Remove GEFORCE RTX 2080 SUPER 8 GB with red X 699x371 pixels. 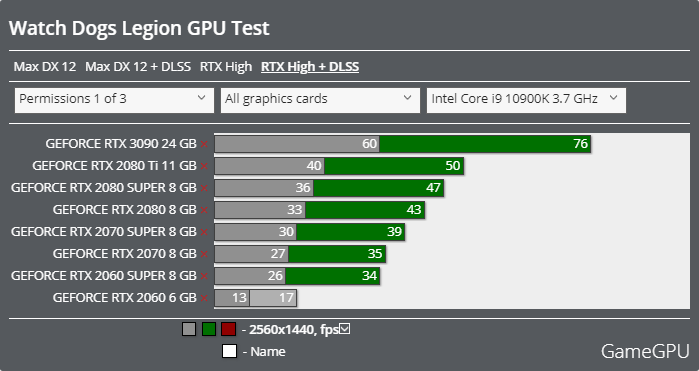click(204, 188)
